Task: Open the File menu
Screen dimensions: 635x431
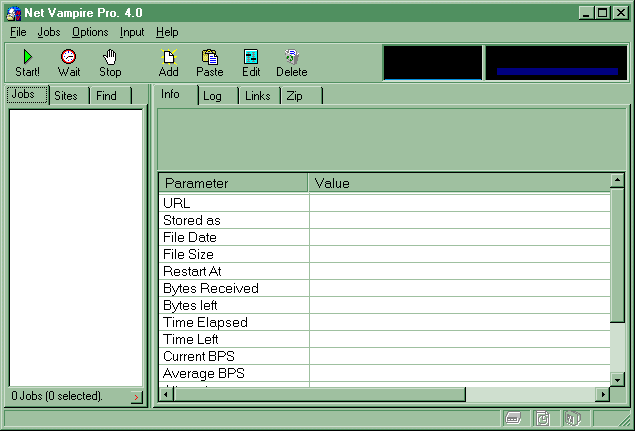Action: pyautogui.click(x=18, y=32)
